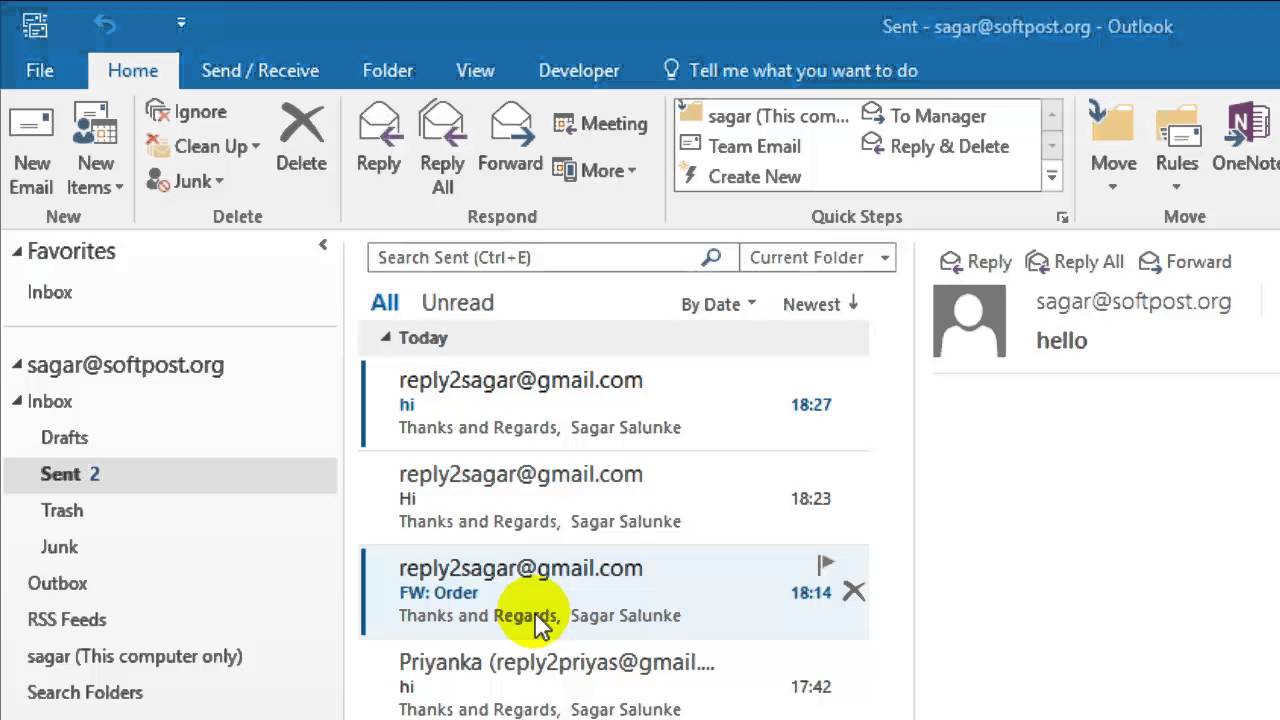The height and width of the screenshot is (720, 1280).
Task: Open sagar (This computer only) folder
Action: (135, 657)
